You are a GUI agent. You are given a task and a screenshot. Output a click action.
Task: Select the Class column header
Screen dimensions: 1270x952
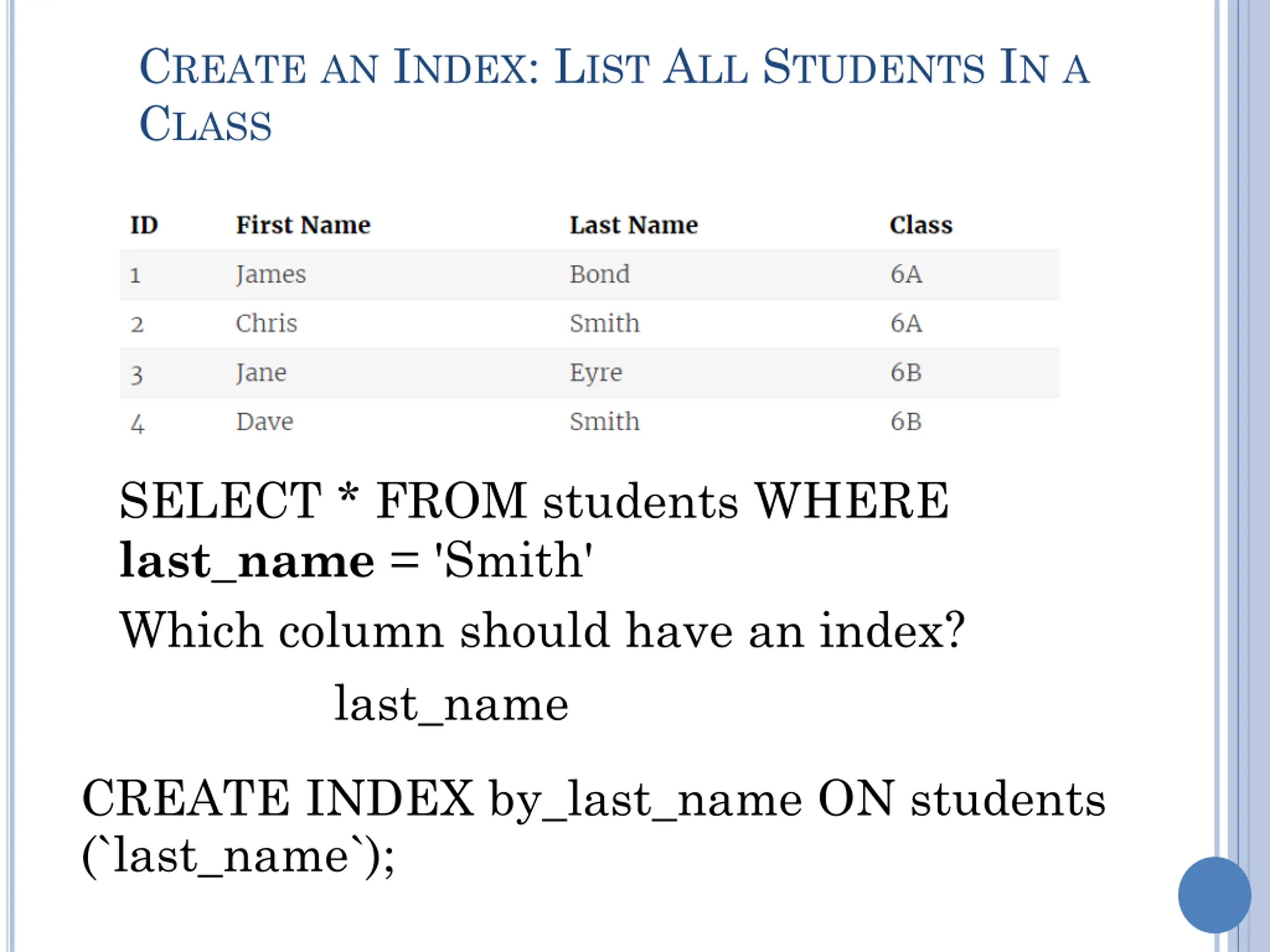pos(921,225)
